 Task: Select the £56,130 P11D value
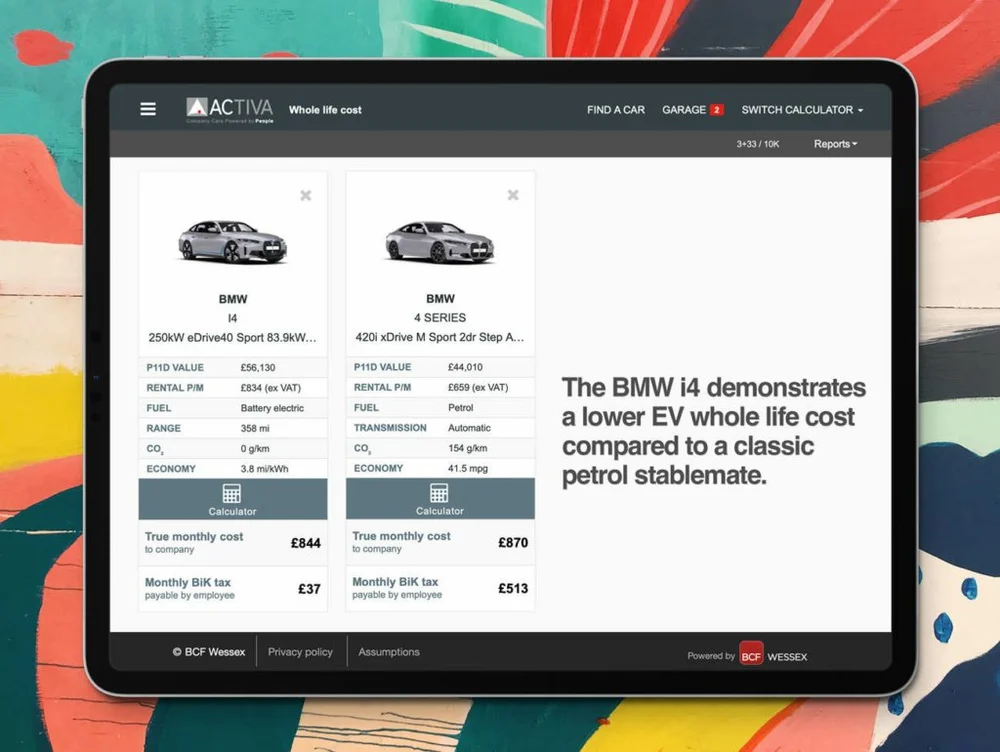(258, 367)
